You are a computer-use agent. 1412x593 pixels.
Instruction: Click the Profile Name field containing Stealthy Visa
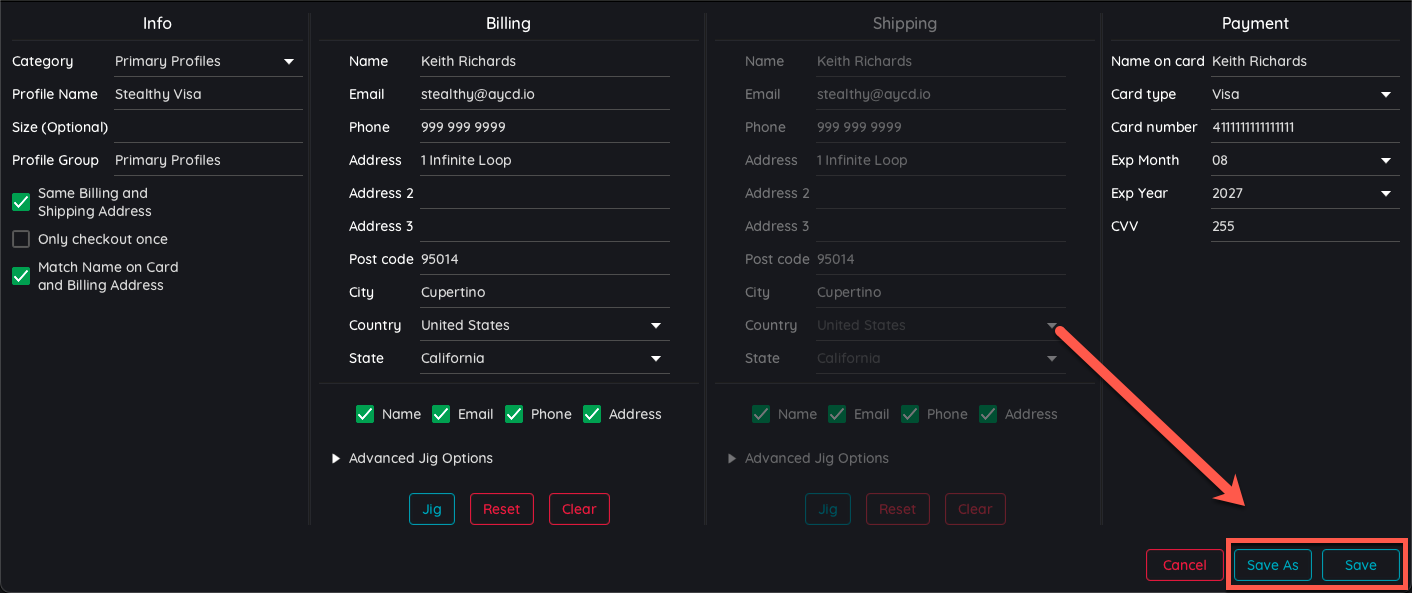[x=207, y=93]
